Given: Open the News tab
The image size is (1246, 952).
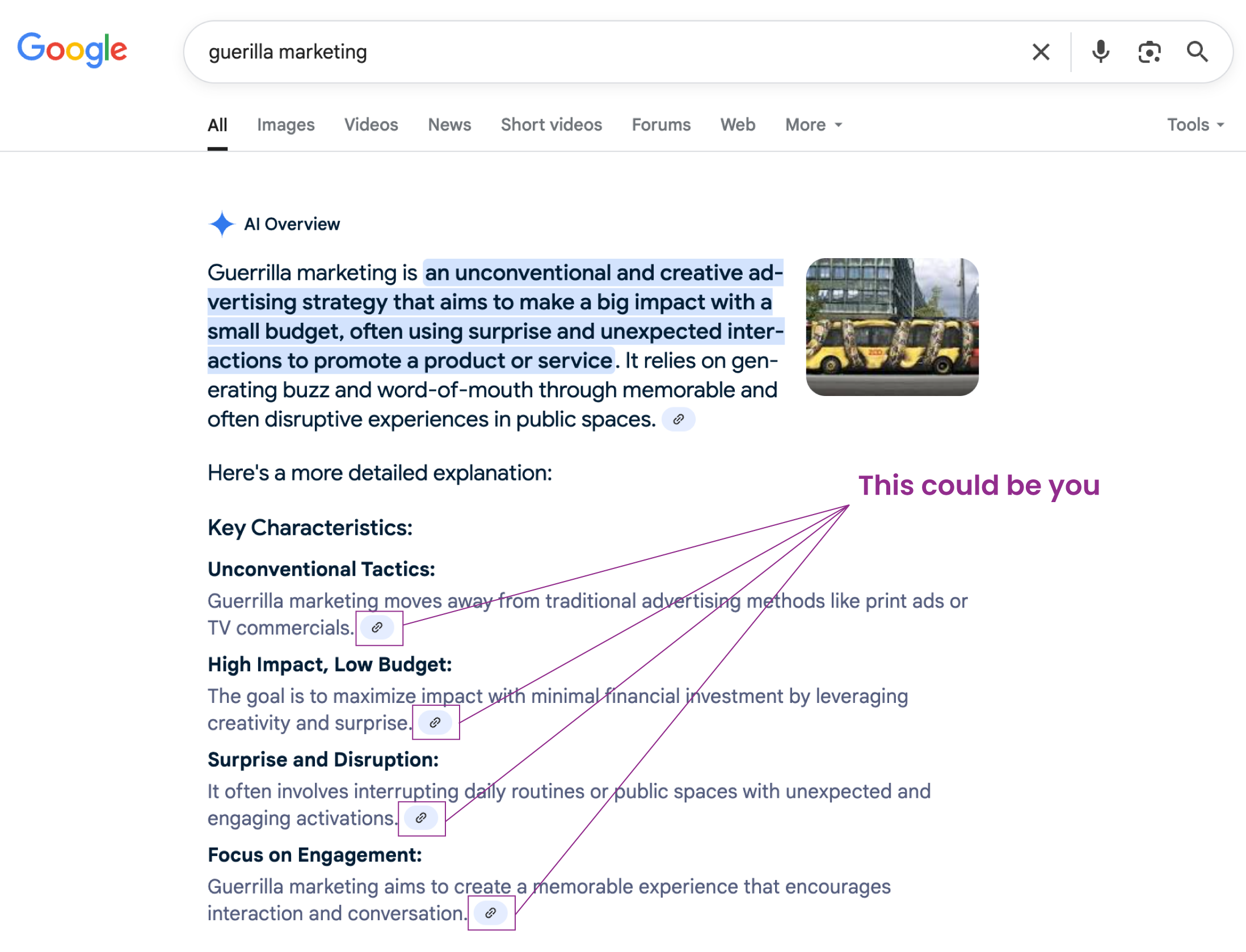Looking at the screenshot, I should tap(449, 125).
